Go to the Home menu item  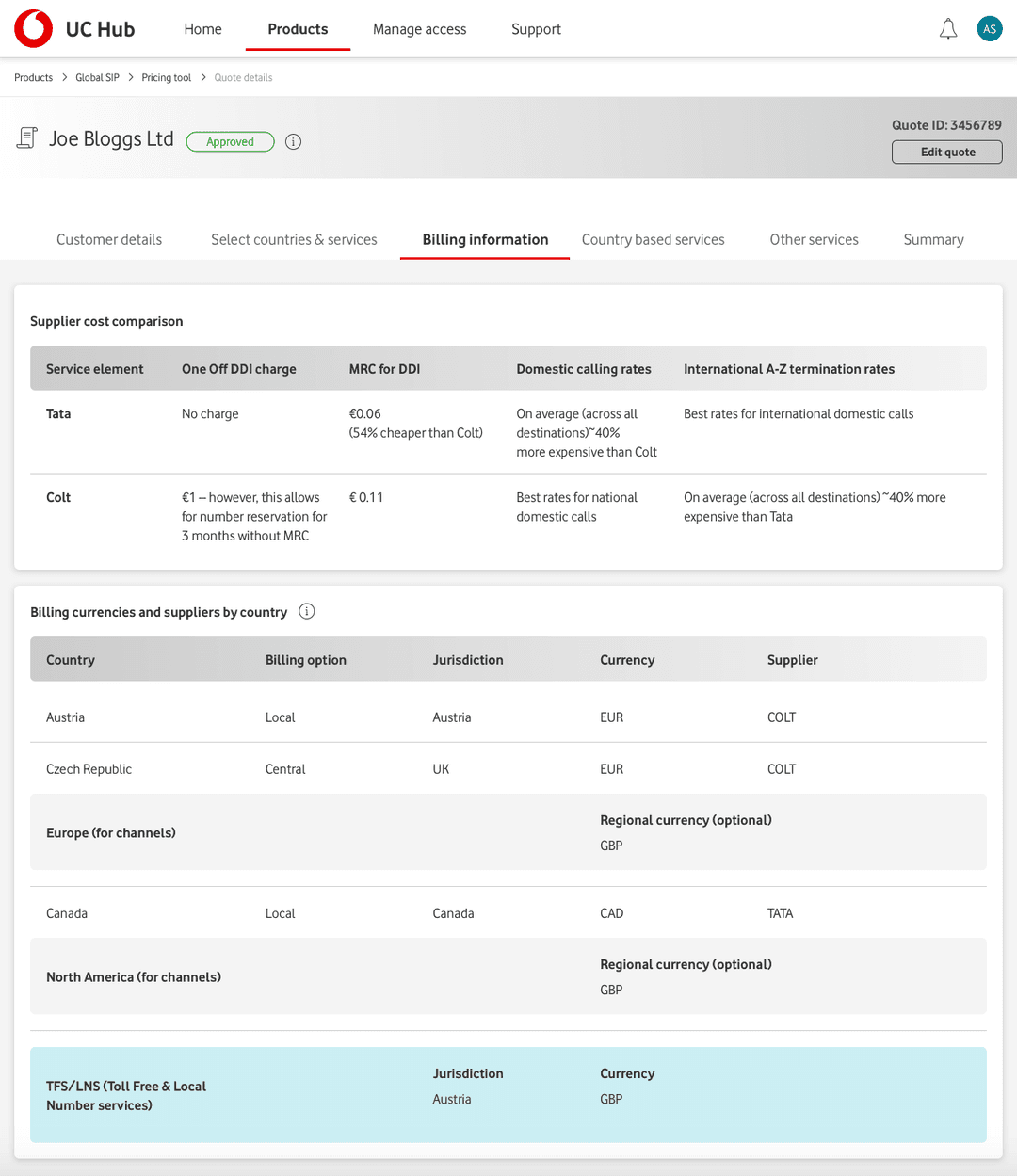(202, 29)
